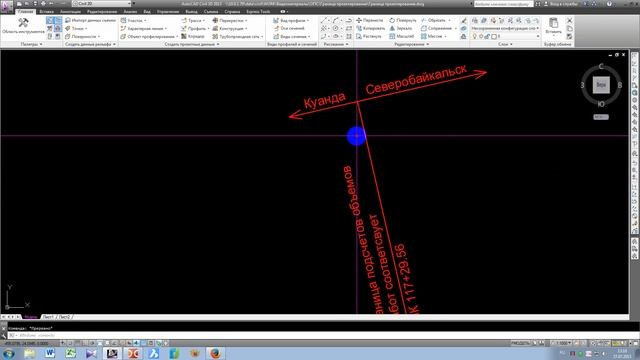This screenshot has width=640, height=360.
Task: Switch to the Лист2 layout tab
Action: click(65, 317)
